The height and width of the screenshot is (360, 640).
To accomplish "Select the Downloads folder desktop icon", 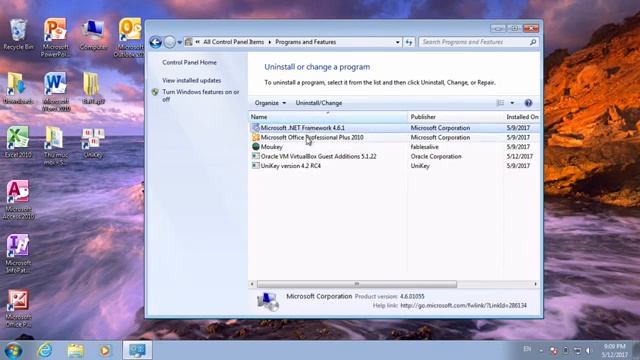I will point(18,88).
